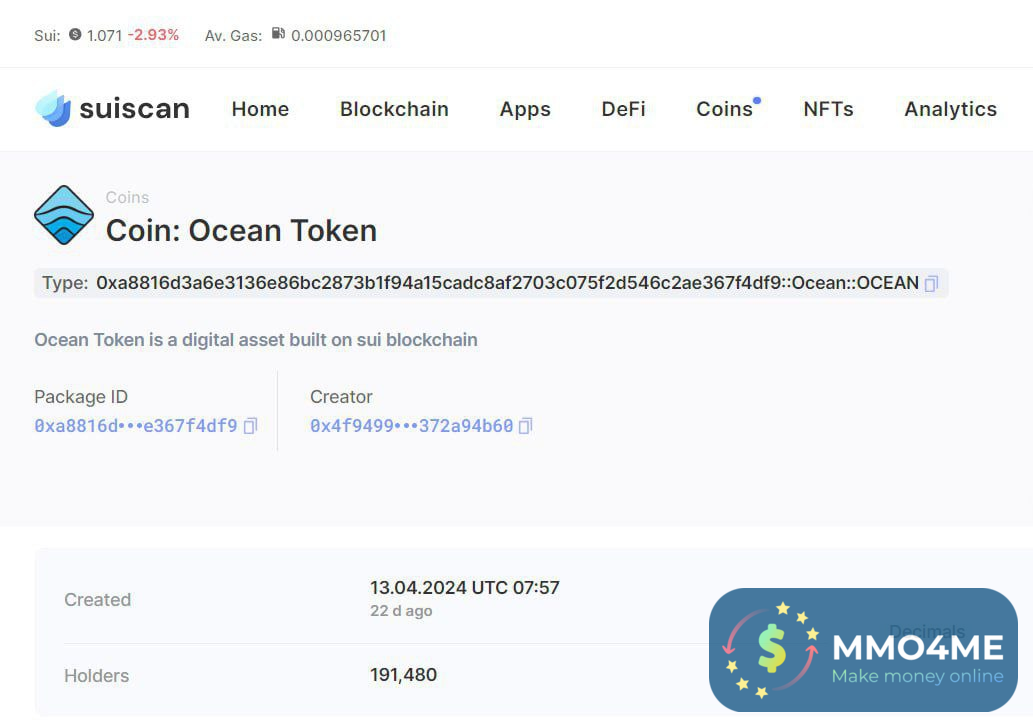This screenshot has width=1033, height=725.
Task: Open the Home menu item
Action: 260,109
